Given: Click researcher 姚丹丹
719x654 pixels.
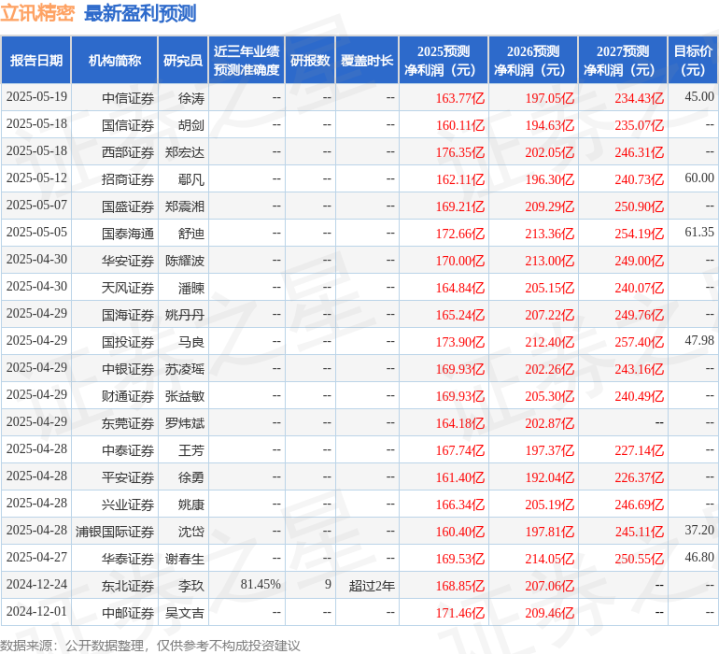Looking at the screenshot, I should 185,315.
